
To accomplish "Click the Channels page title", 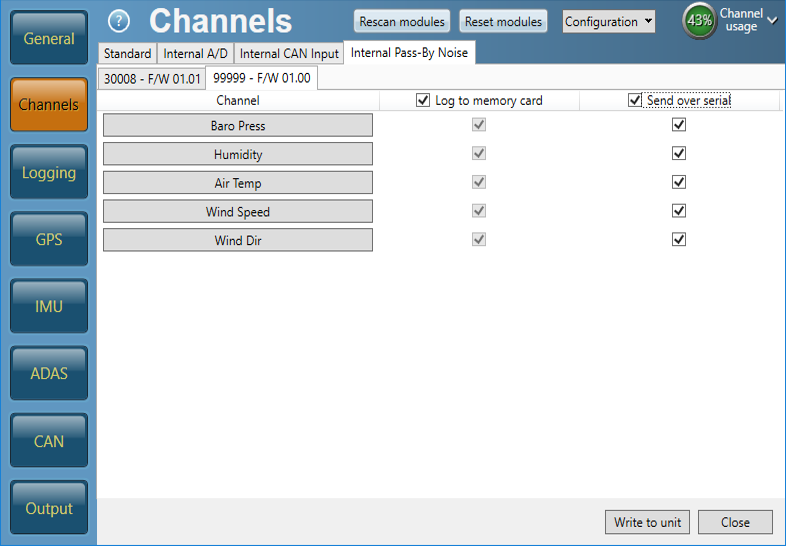I will pos(221,21).
